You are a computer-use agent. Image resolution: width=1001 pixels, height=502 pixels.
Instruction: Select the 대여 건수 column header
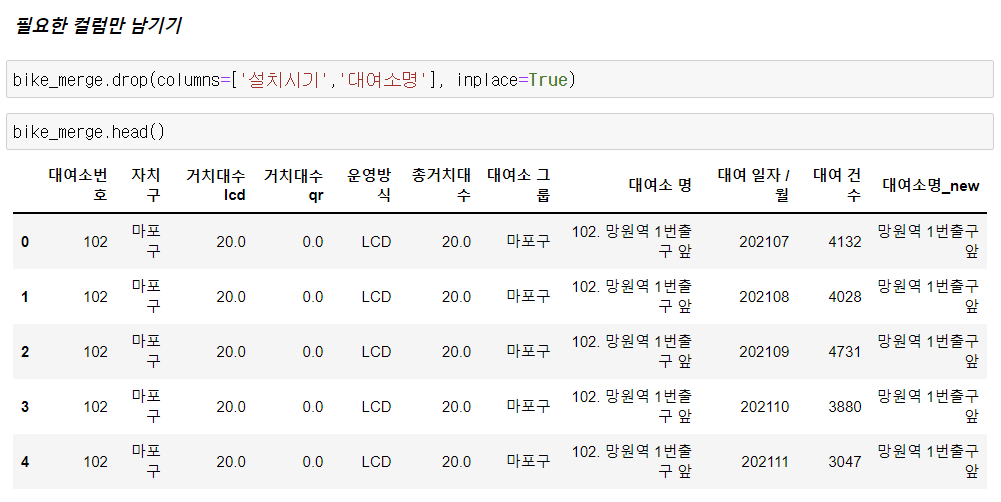click(837, 185)
